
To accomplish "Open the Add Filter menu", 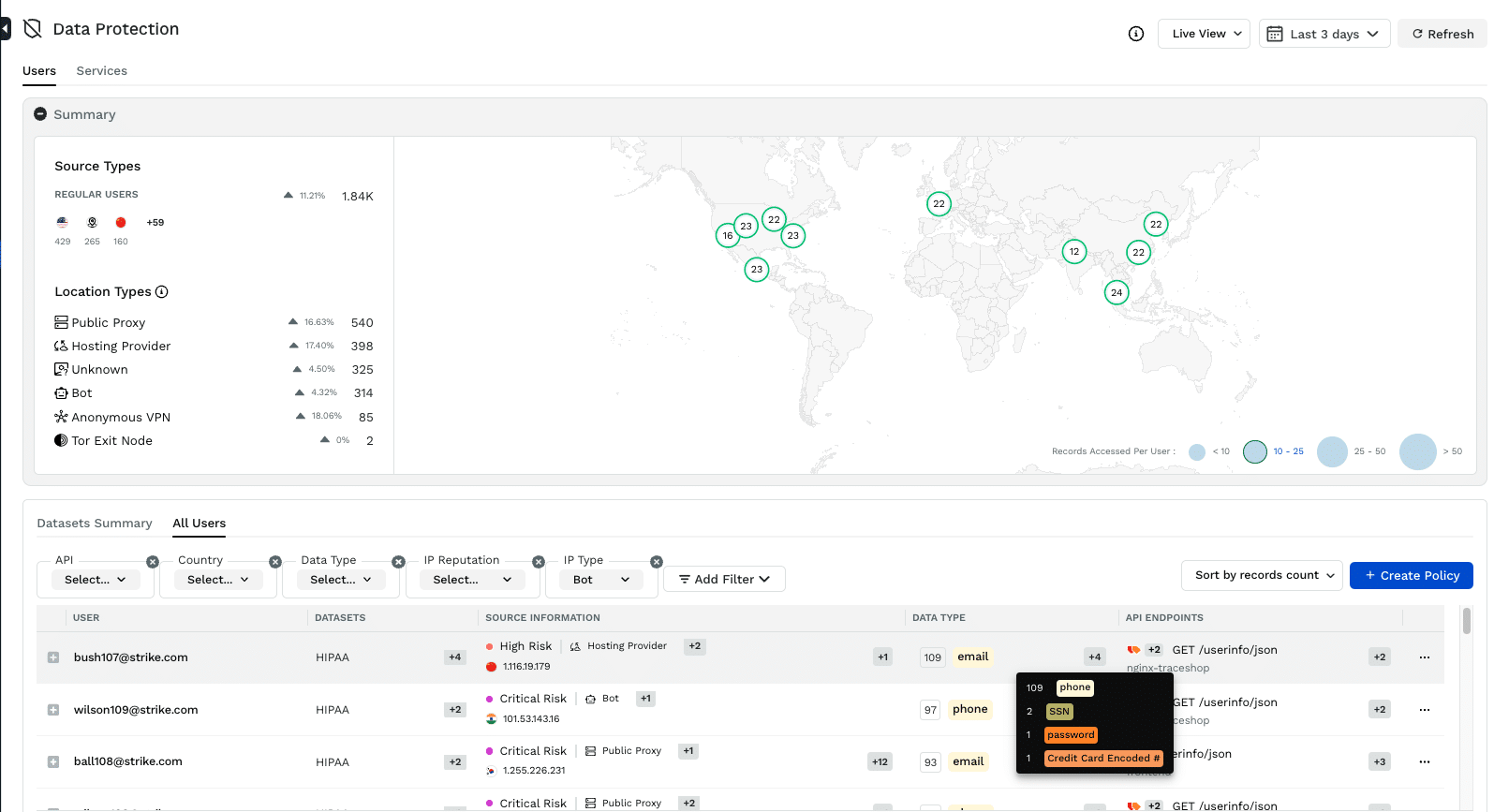I will 724,579.
